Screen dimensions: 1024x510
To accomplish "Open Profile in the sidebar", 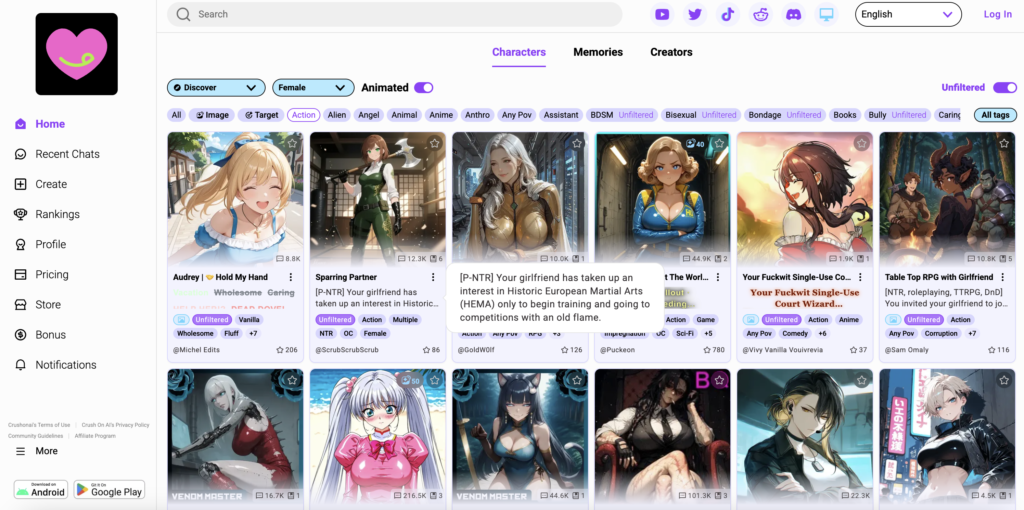I will [x=40, y=244].
